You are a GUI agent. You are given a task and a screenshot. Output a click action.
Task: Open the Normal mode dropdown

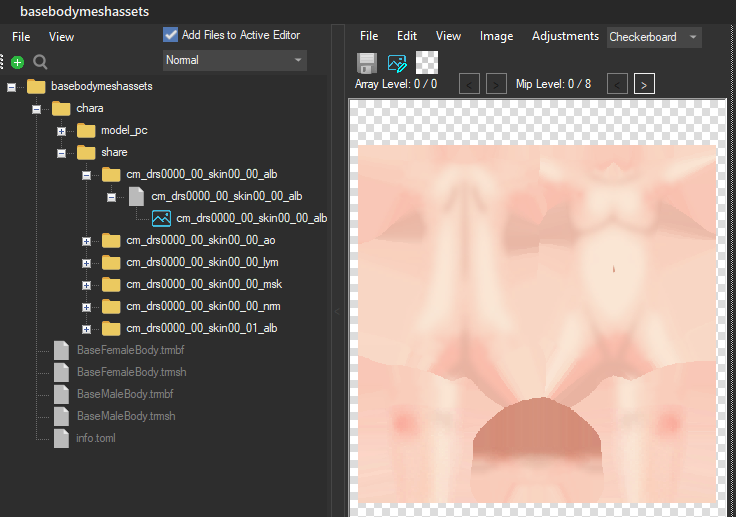pyautogui.click(x=235, y=60)
